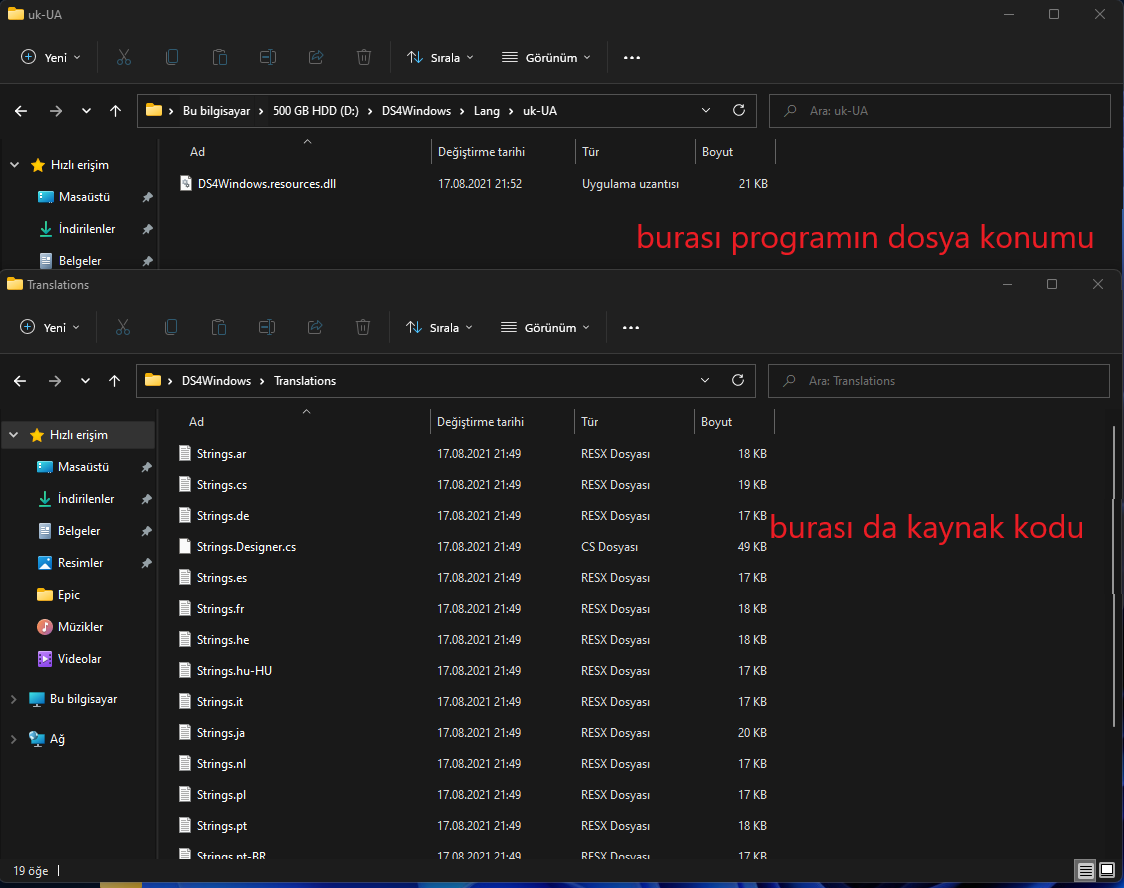Screen dimensions: 1124x888
Task: Click search box in uk-UA window
Action: tap(940, 111)
